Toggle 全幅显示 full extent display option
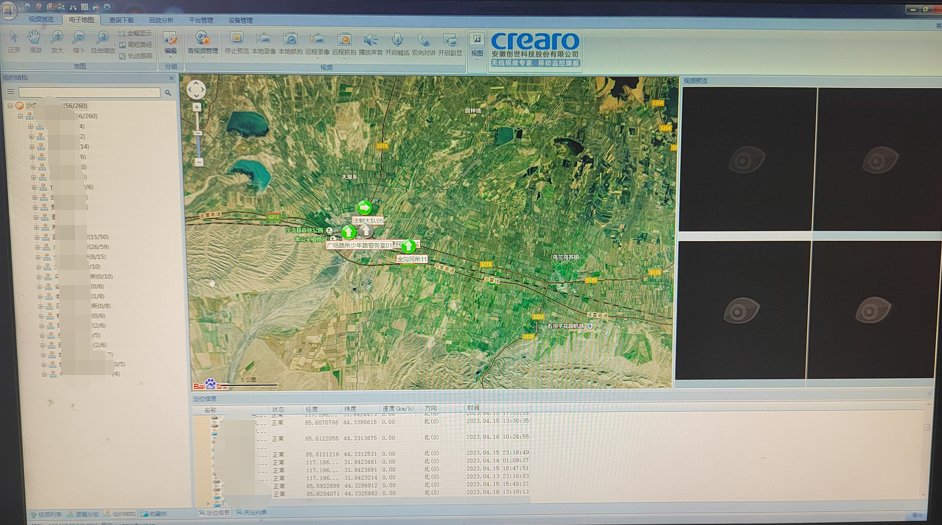 pos(138,33)
